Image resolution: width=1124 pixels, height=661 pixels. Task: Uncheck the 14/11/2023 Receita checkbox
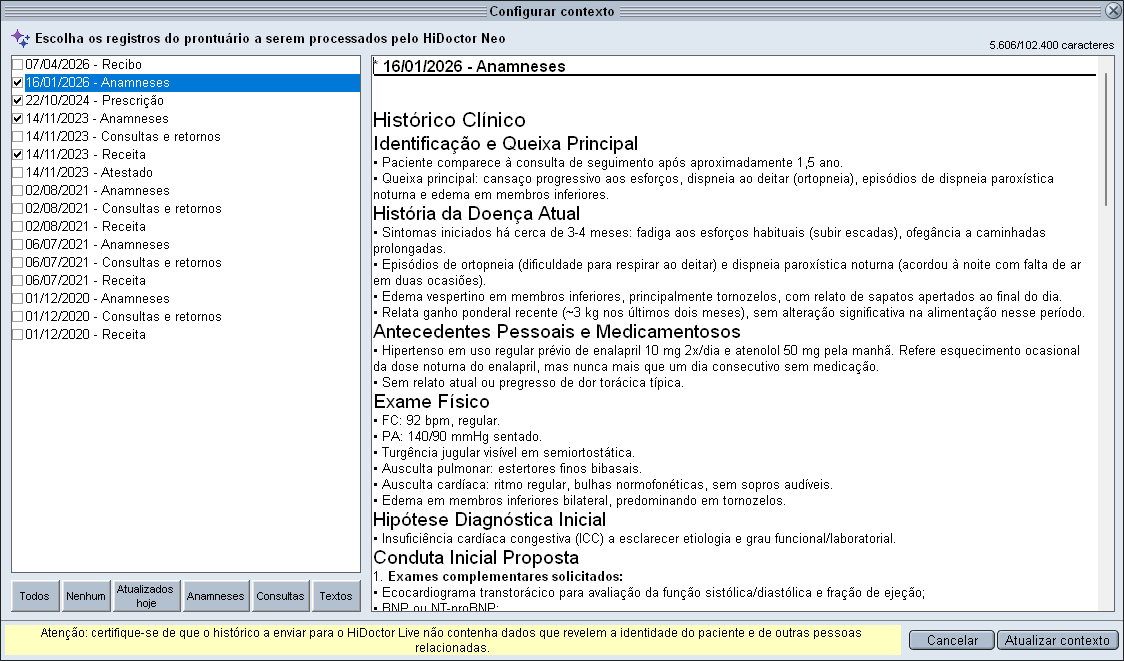click(x=18, y=154)
